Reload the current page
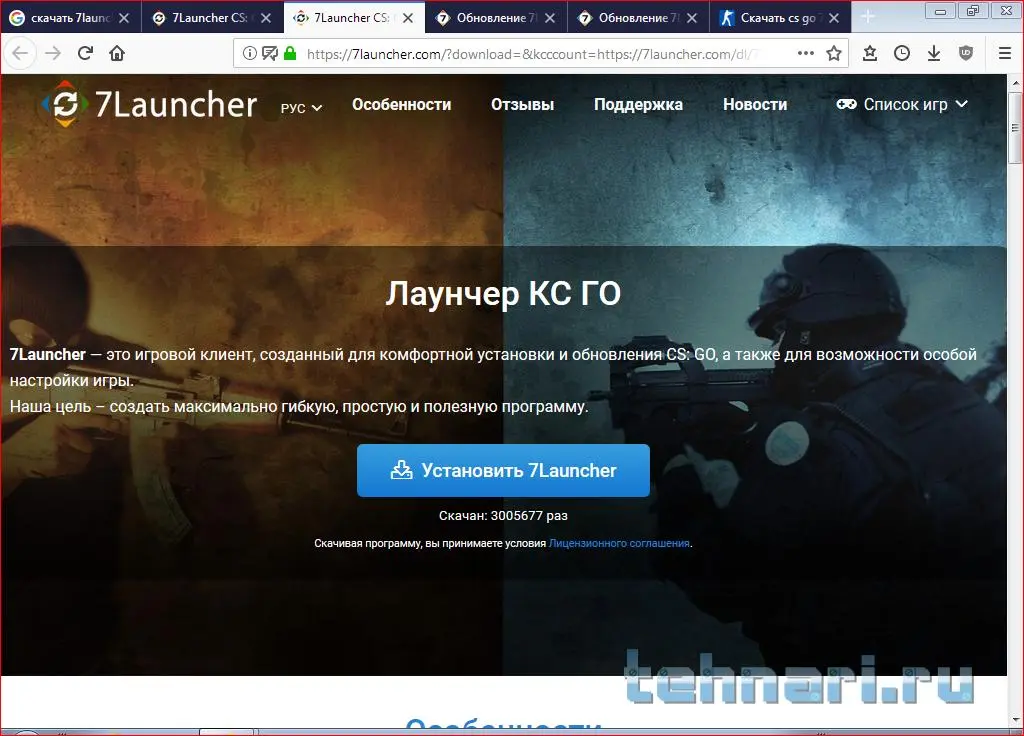The height and width of the screenshot is (736, 1024). (x=86, y=53)
